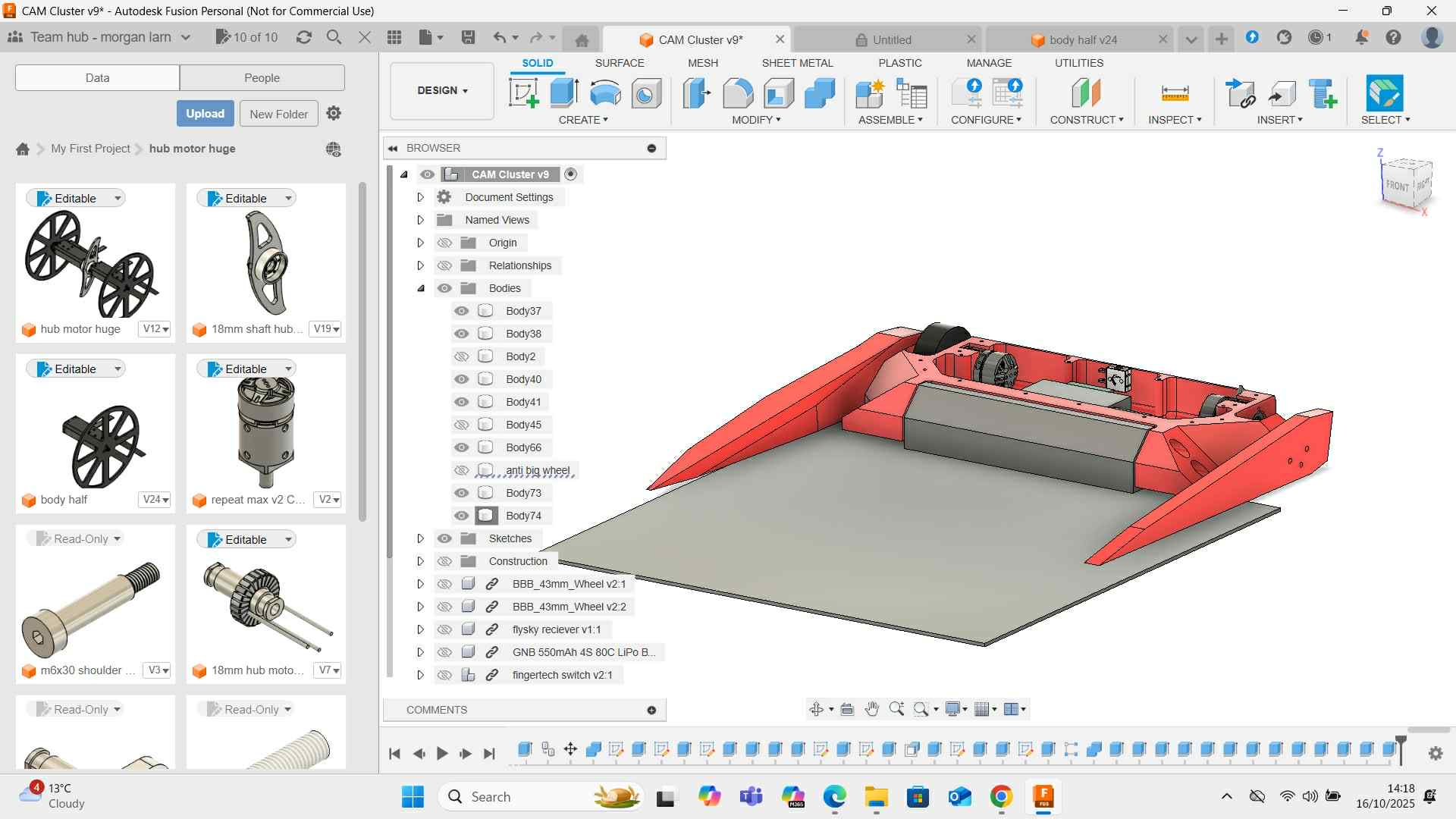This screenshot has width=1456, height=819.
Task: Click the Save icon in top toolbar
Action: (468, 37)
